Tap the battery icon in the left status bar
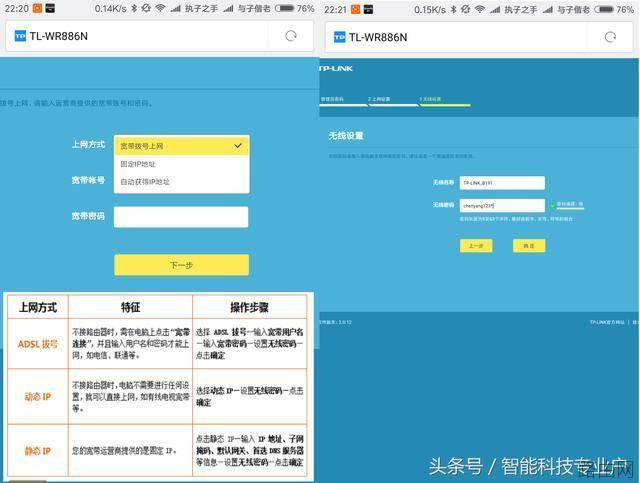The image size is (640, 483). click(x=284, y=8)
